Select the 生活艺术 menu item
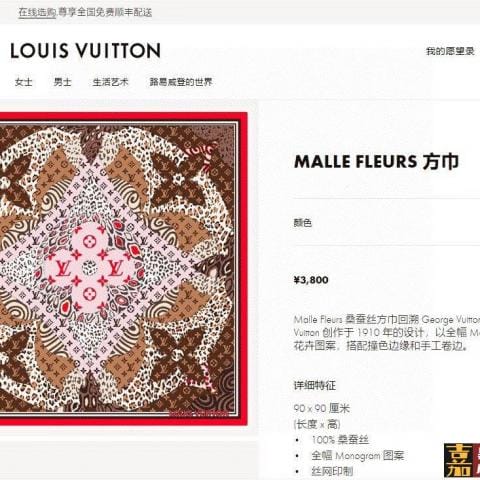Screen dimensions: 480x480 point(111,82)
